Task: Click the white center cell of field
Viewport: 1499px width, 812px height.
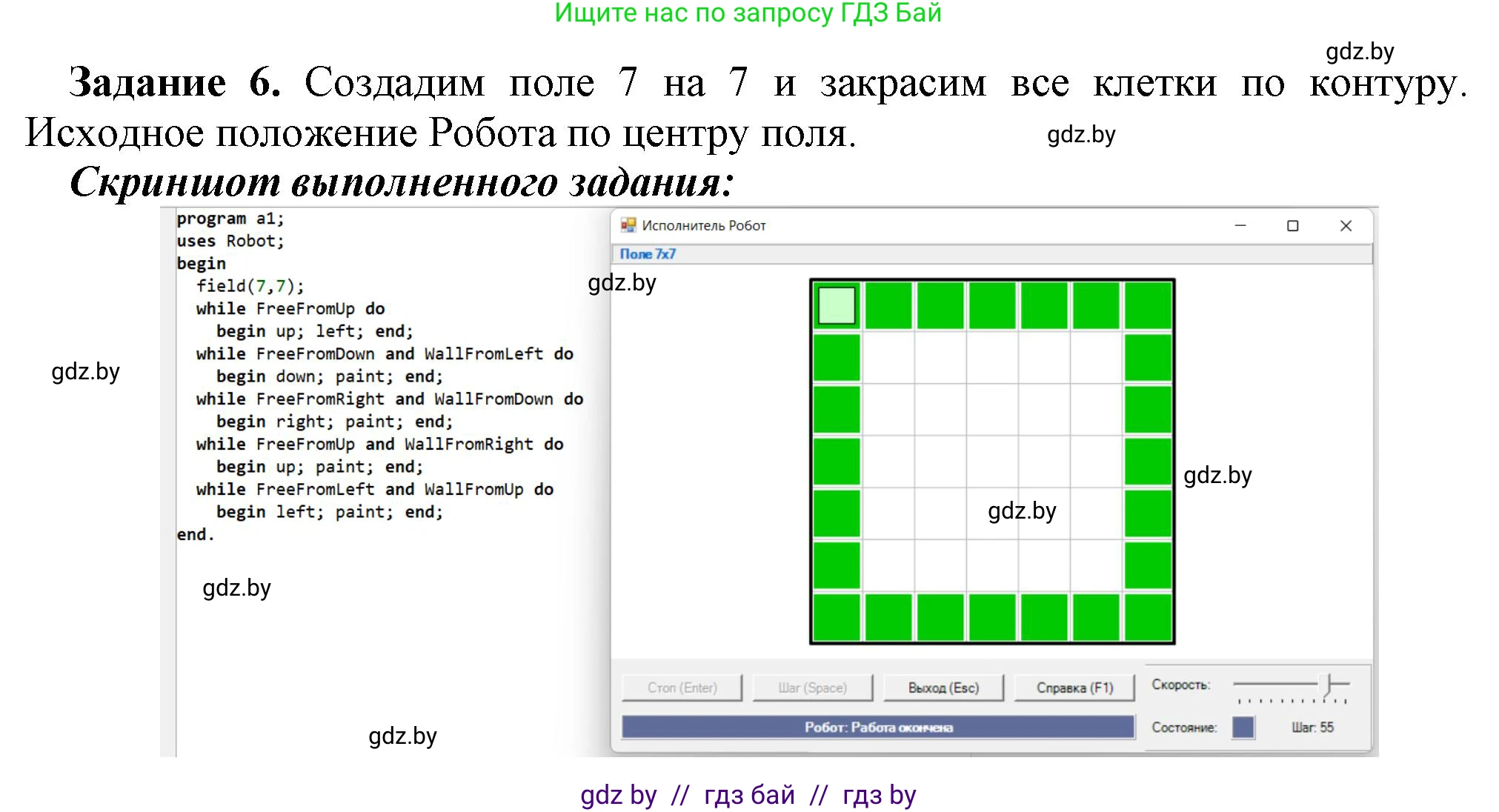Action: pos(992,462)
